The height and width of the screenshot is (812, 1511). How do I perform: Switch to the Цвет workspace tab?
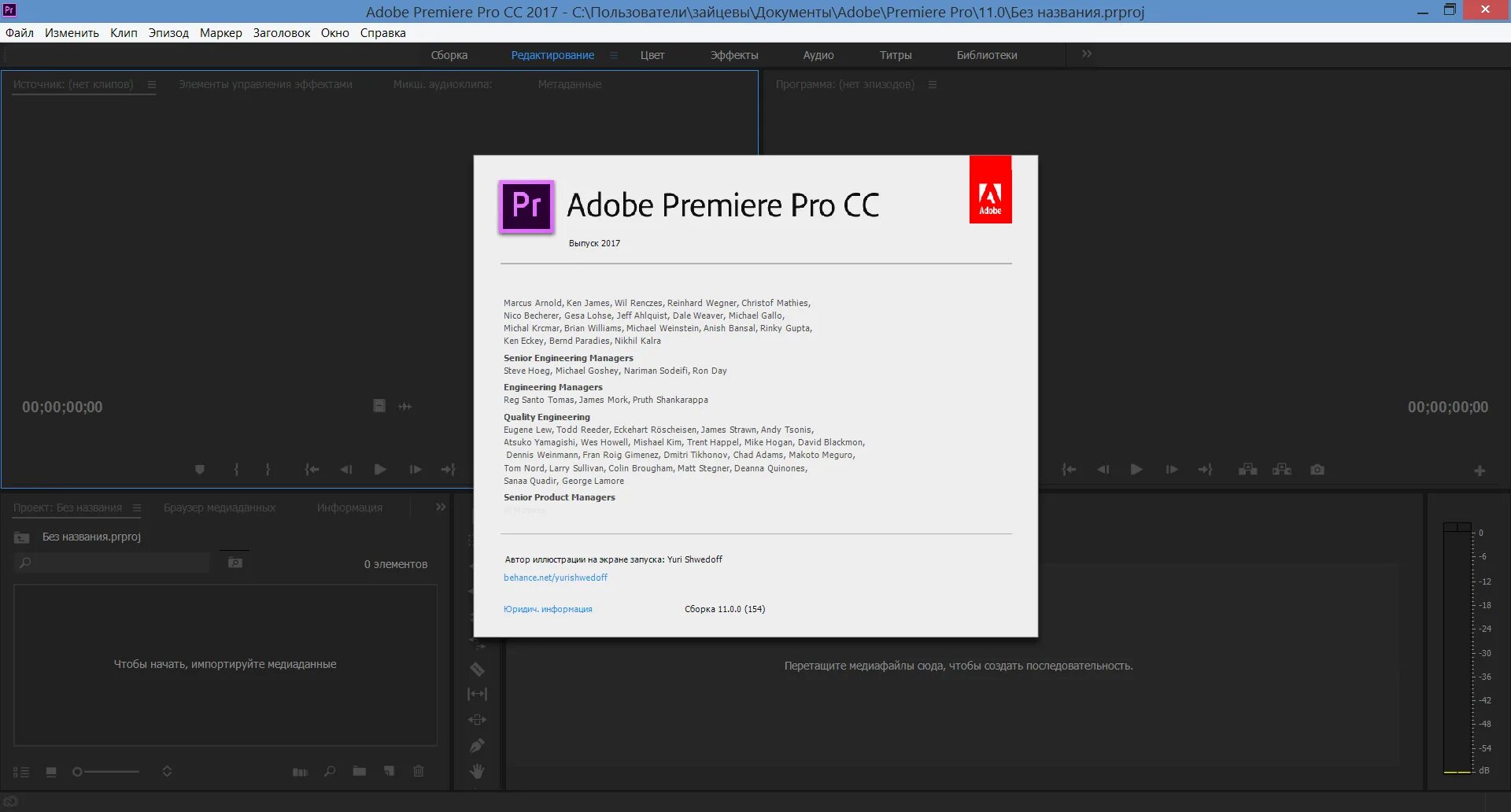pos(652,55)
